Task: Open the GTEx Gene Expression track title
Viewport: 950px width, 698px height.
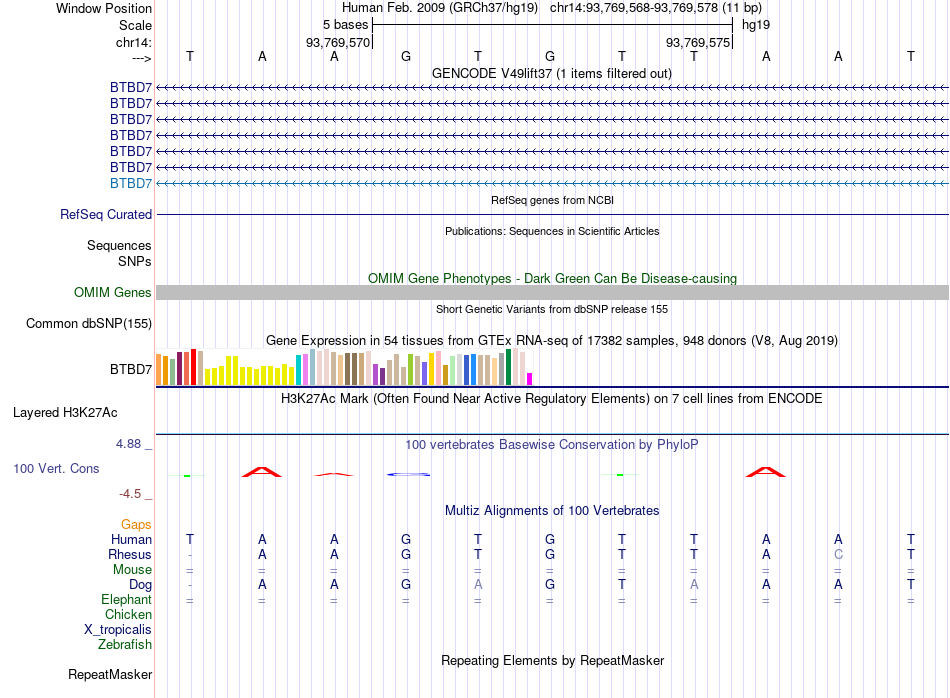Action: coord(551,341)
